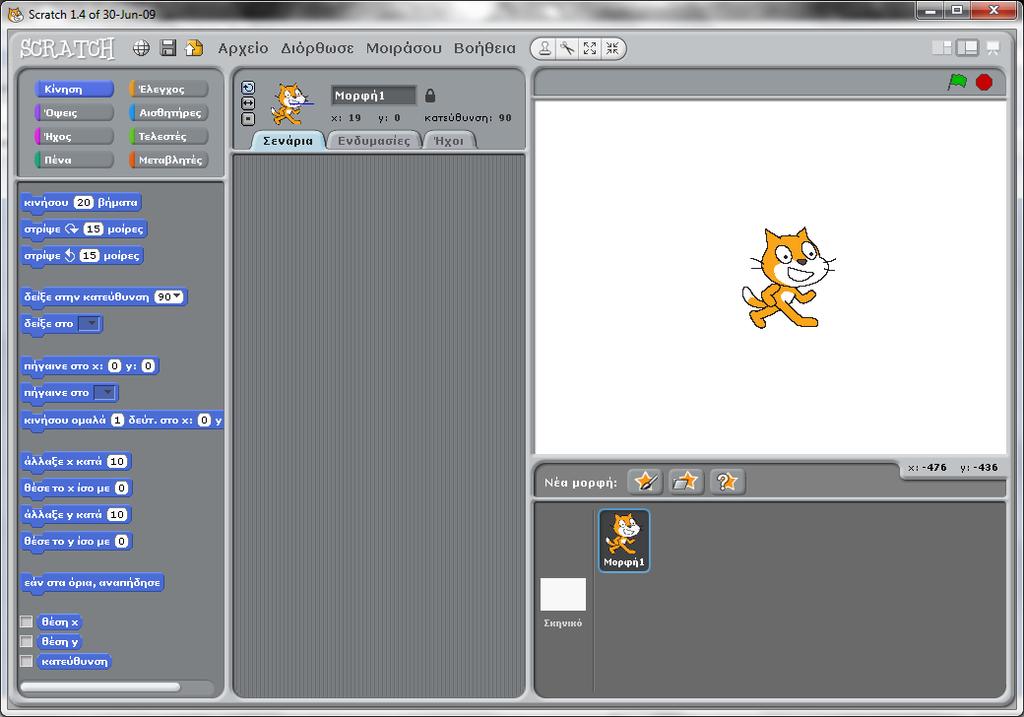1024x717 pixels.
Task: Switch to the Σενάρια tab
Action: (x=288, y=140)
